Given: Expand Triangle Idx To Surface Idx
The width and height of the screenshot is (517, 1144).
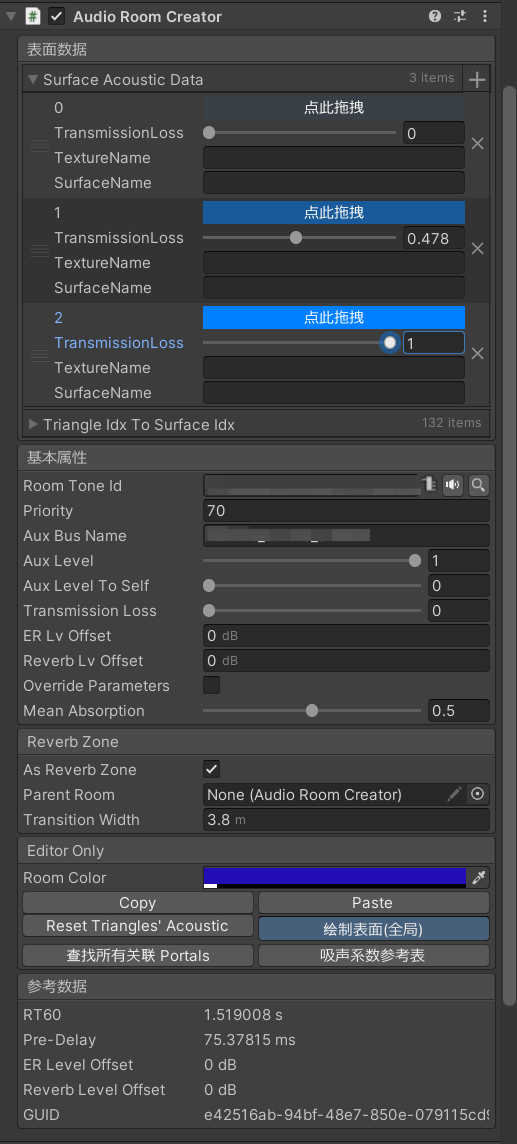Looking at the screenshot, I should coord(33,424).
